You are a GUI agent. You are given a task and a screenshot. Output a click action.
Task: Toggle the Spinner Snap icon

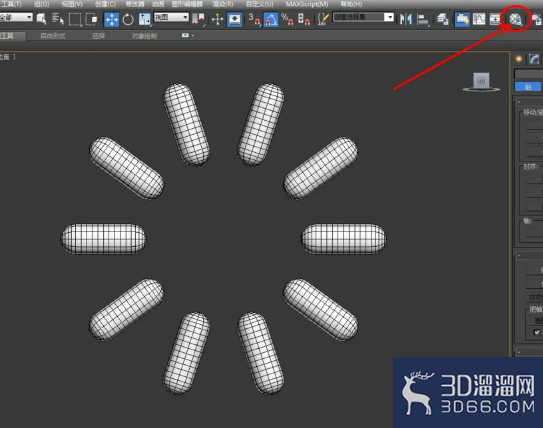304,19
